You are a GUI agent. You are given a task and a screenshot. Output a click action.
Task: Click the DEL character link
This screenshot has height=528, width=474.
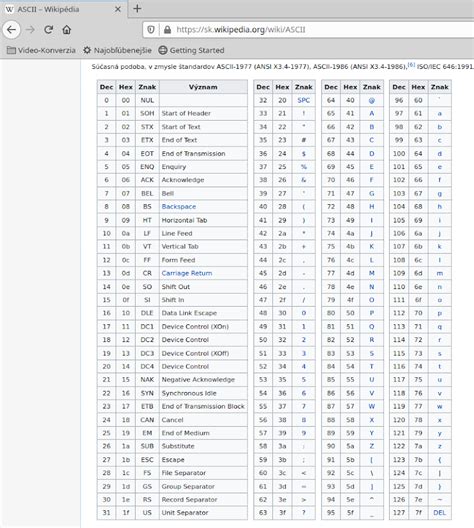(439, 513)
